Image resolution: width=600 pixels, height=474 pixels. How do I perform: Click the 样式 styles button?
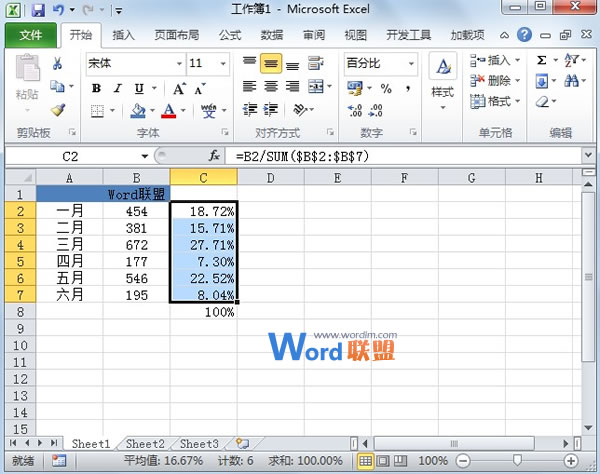tap(443, 78)
